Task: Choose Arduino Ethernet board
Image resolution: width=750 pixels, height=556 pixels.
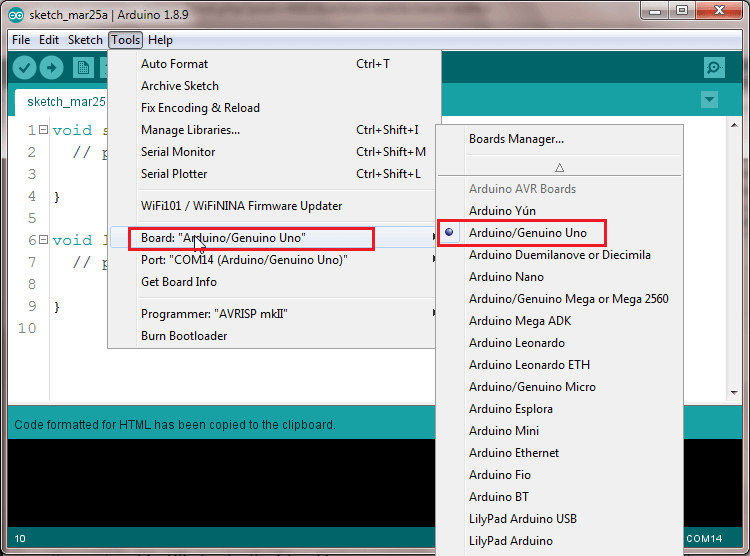Action: pyautogui.click(x=560, y=453)
